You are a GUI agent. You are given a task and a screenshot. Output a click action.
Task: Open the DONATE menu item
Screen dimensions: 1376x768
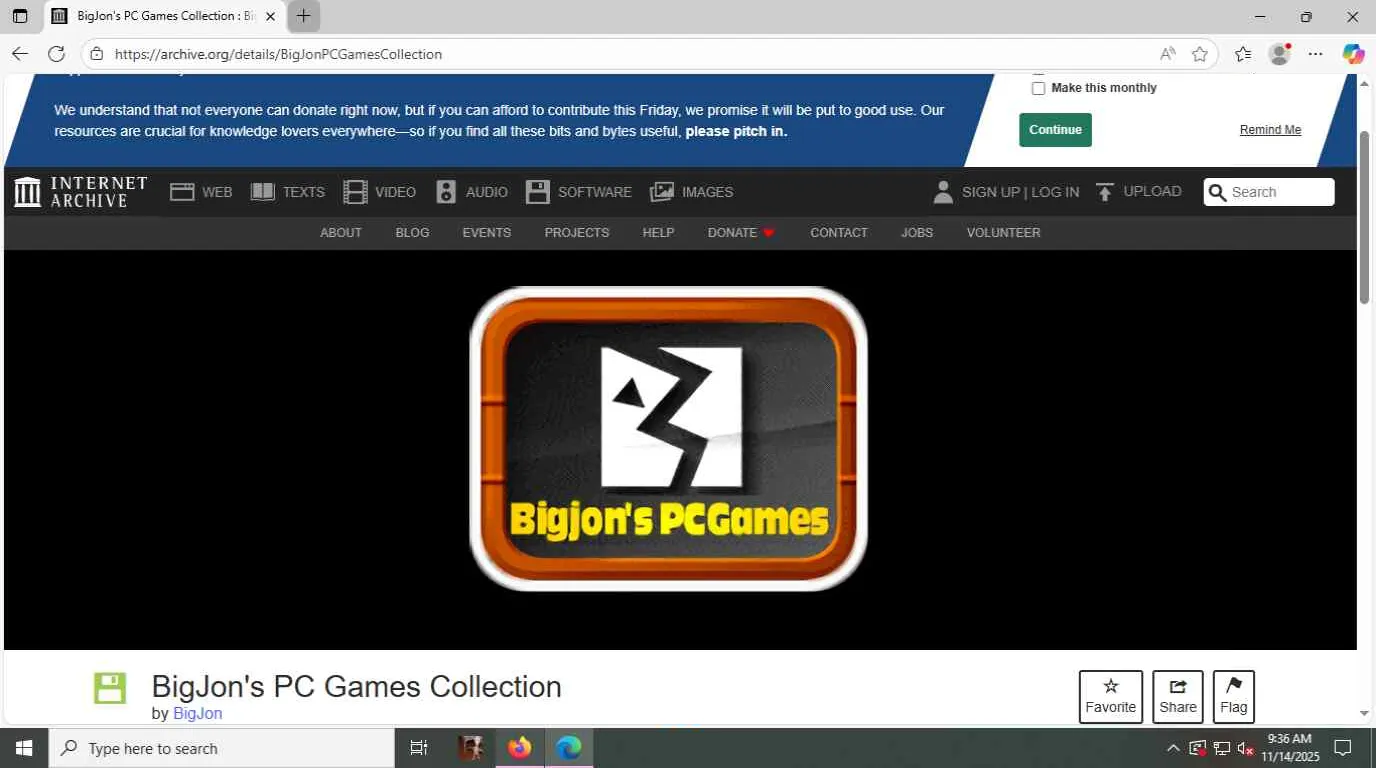tap(741, 232)
